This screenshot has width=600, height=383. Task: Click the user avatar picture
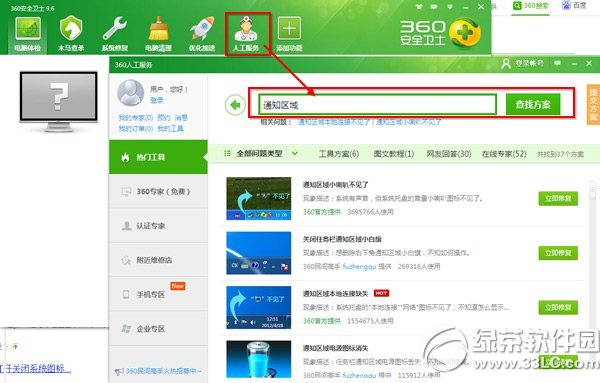point(130,93)
